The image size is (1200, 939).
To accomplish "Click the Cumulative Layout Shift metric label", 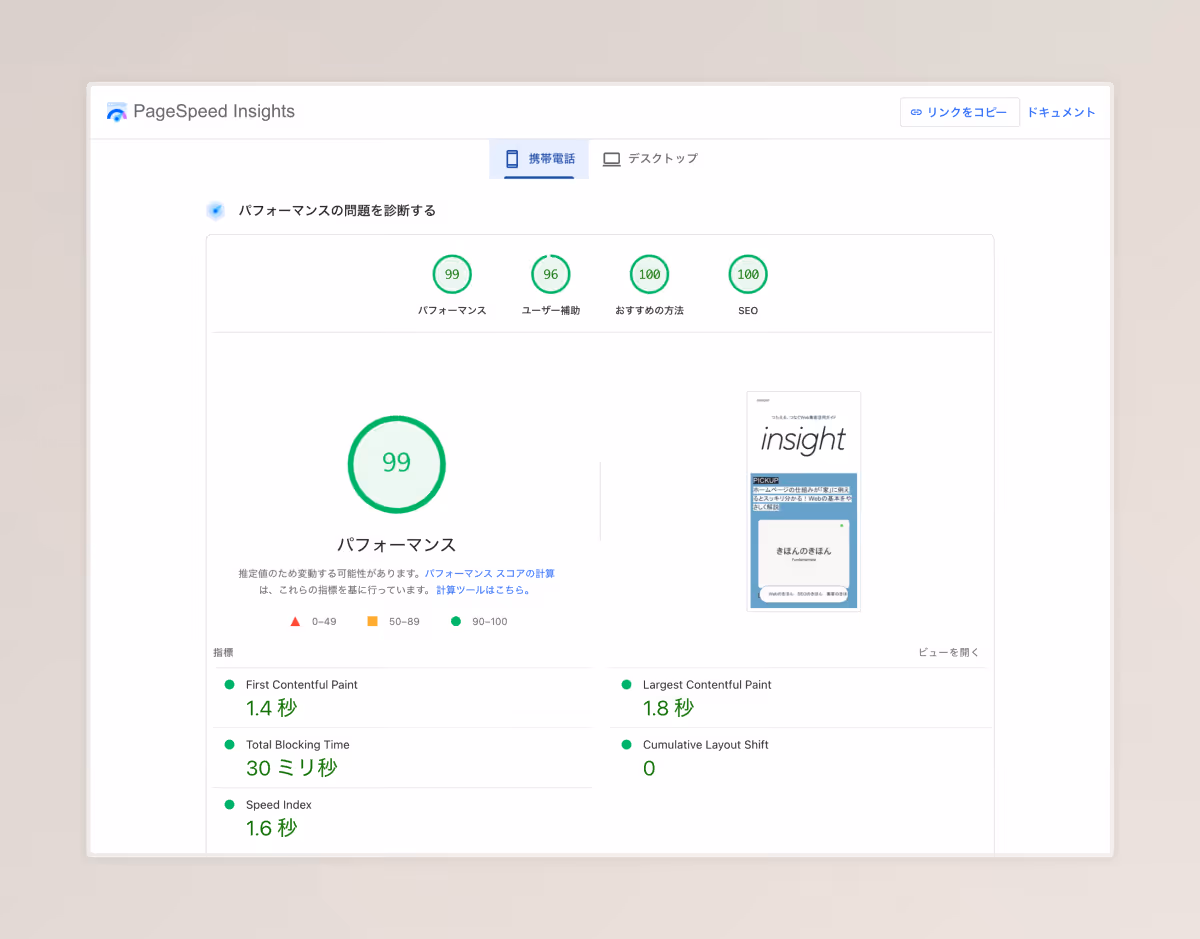I will [x=706, y=745].
